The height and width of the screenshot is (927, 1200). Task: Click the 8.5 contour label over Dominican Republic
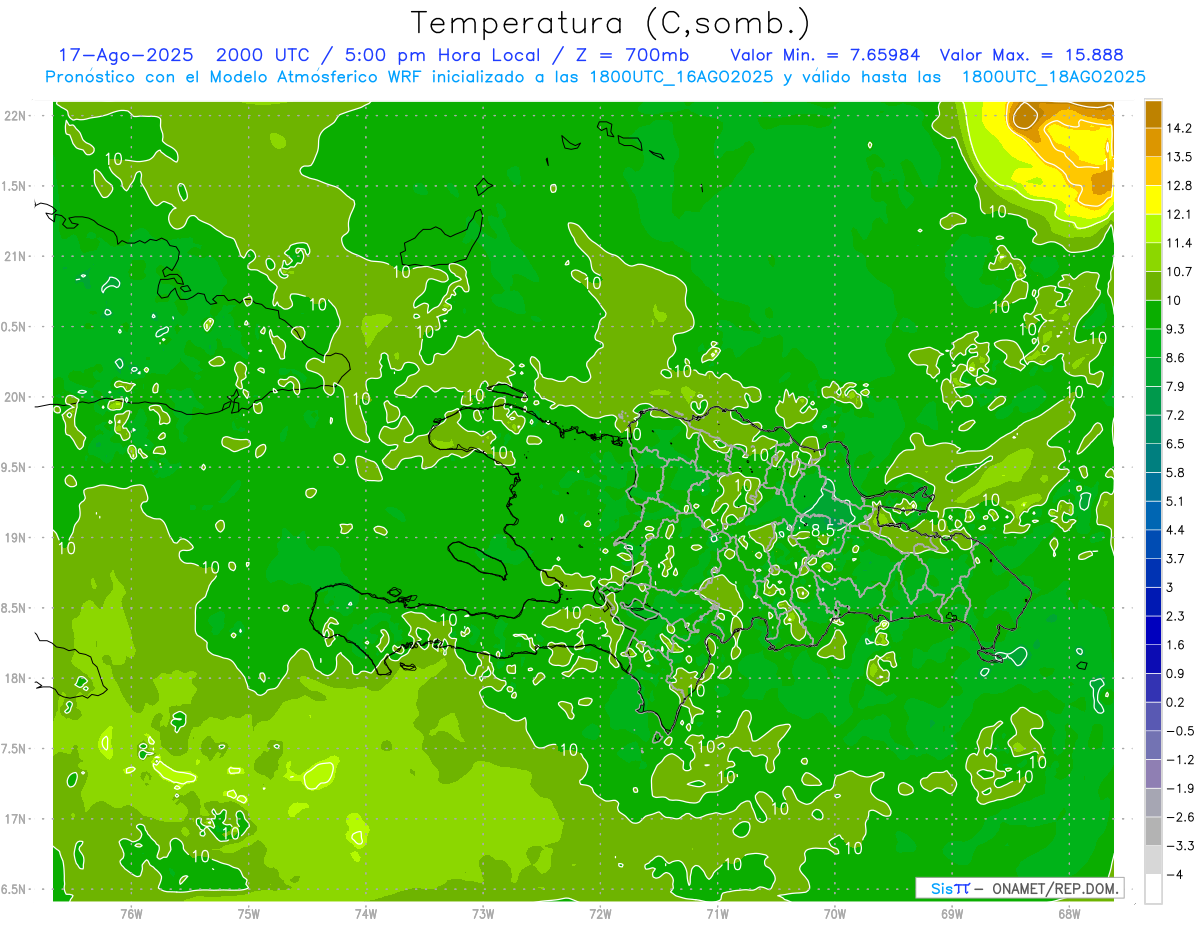[822, 529]
